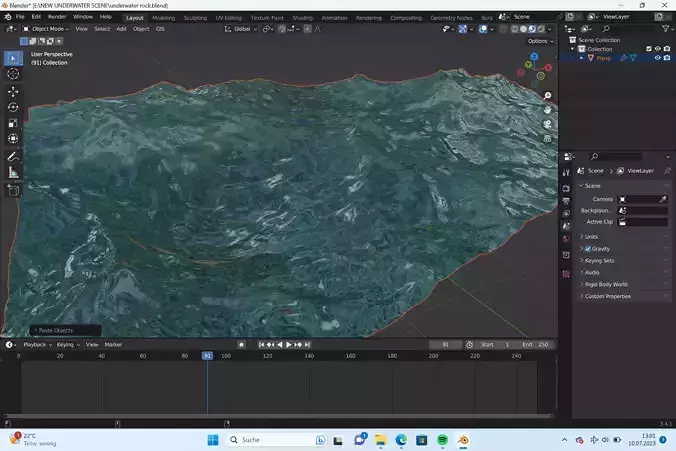The height and width of the screenshot is (451, 676).
Task: Switch to solid viewport shading
Action: pyautogui.click(x=523, y=29)
